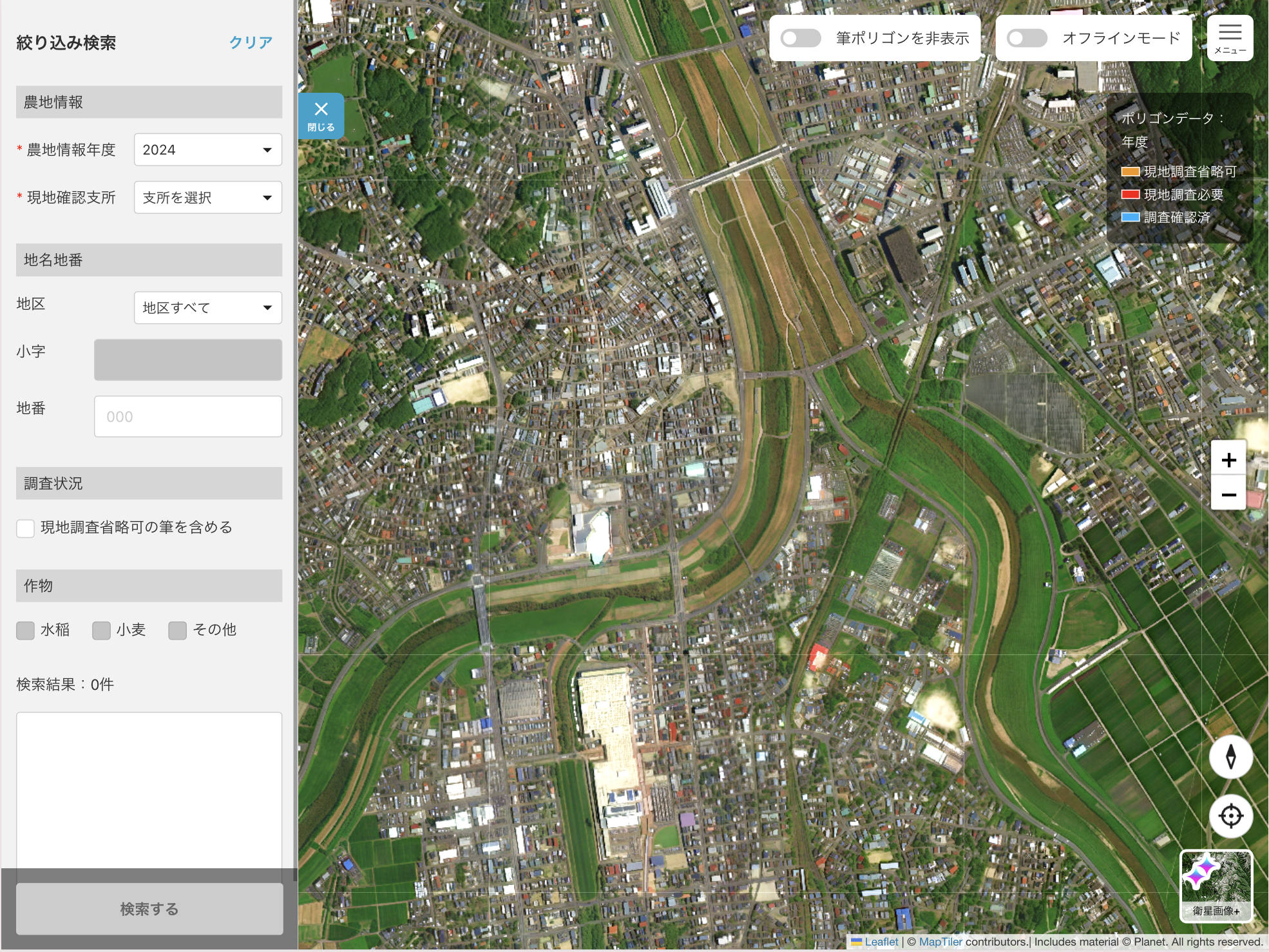Check include survey-omittable parcels option

point(26,528)
